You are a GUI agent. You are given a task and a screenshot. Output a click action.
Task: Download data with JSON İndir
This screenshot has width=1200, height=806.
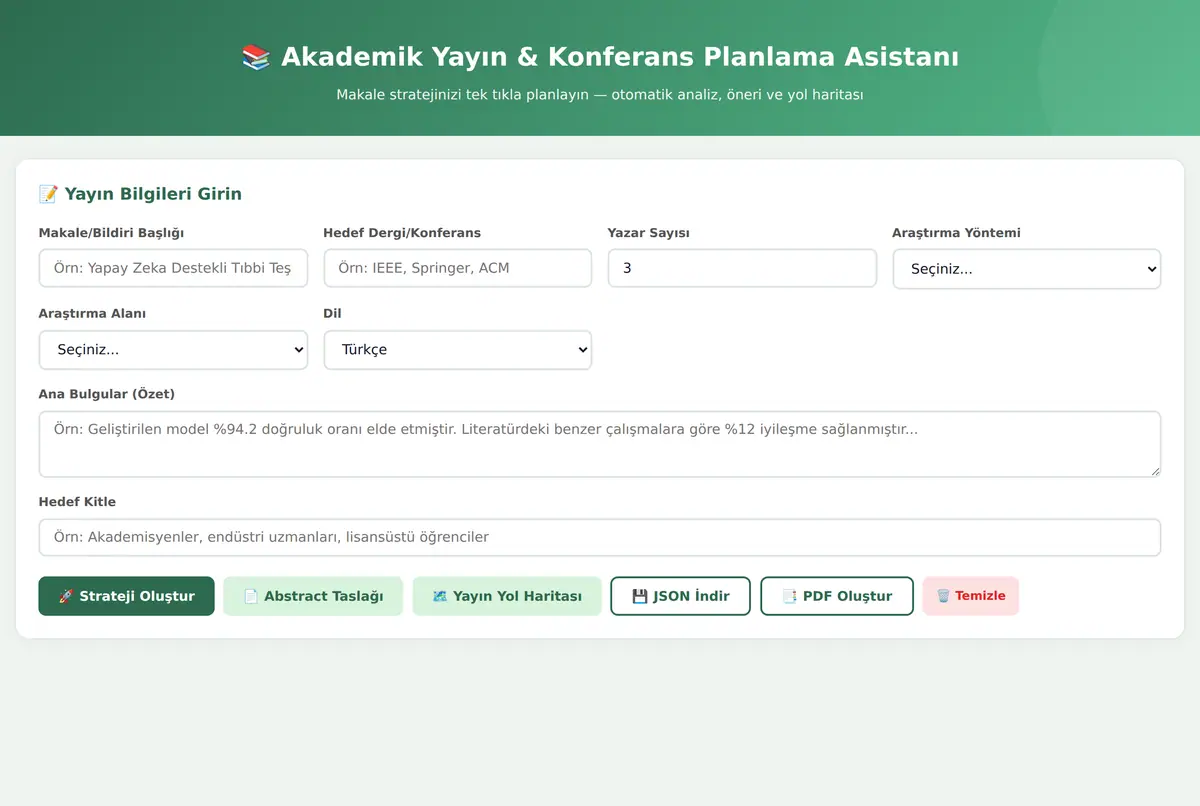(680, 596)
